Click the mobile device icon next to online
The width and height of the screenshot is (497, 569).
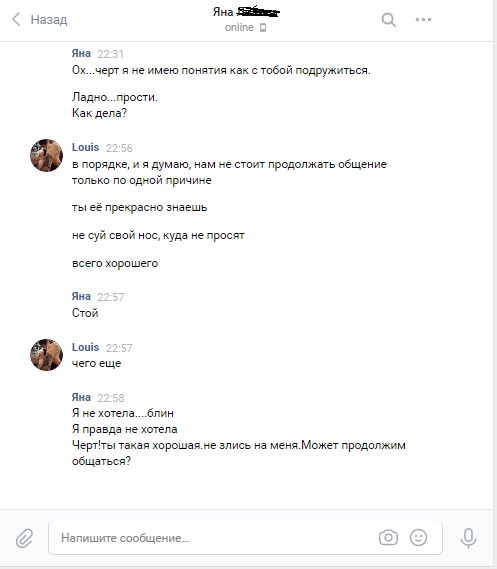pos(263,28)
